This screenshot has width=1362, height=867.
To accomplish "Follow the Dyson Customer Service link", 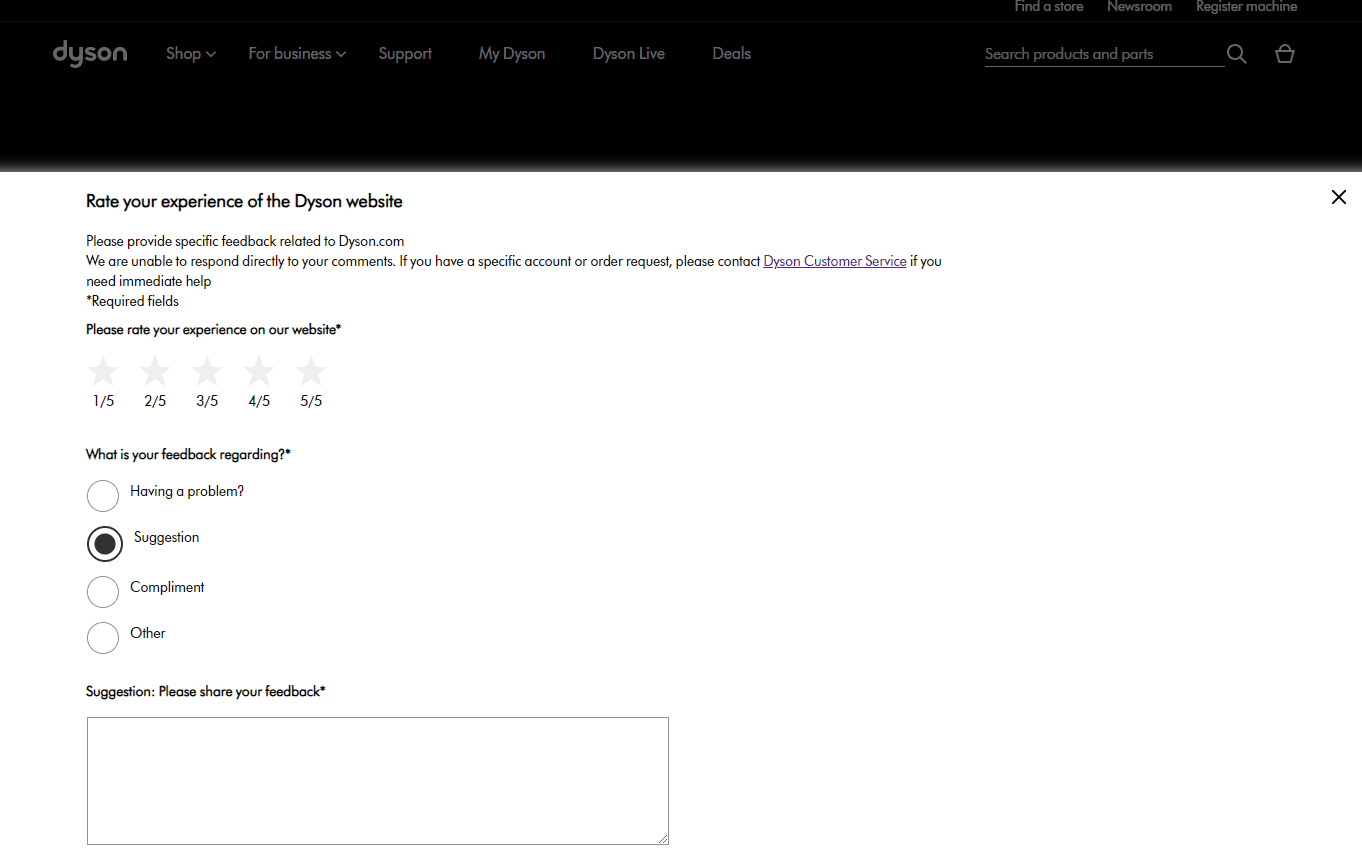I will click(835, 261).
